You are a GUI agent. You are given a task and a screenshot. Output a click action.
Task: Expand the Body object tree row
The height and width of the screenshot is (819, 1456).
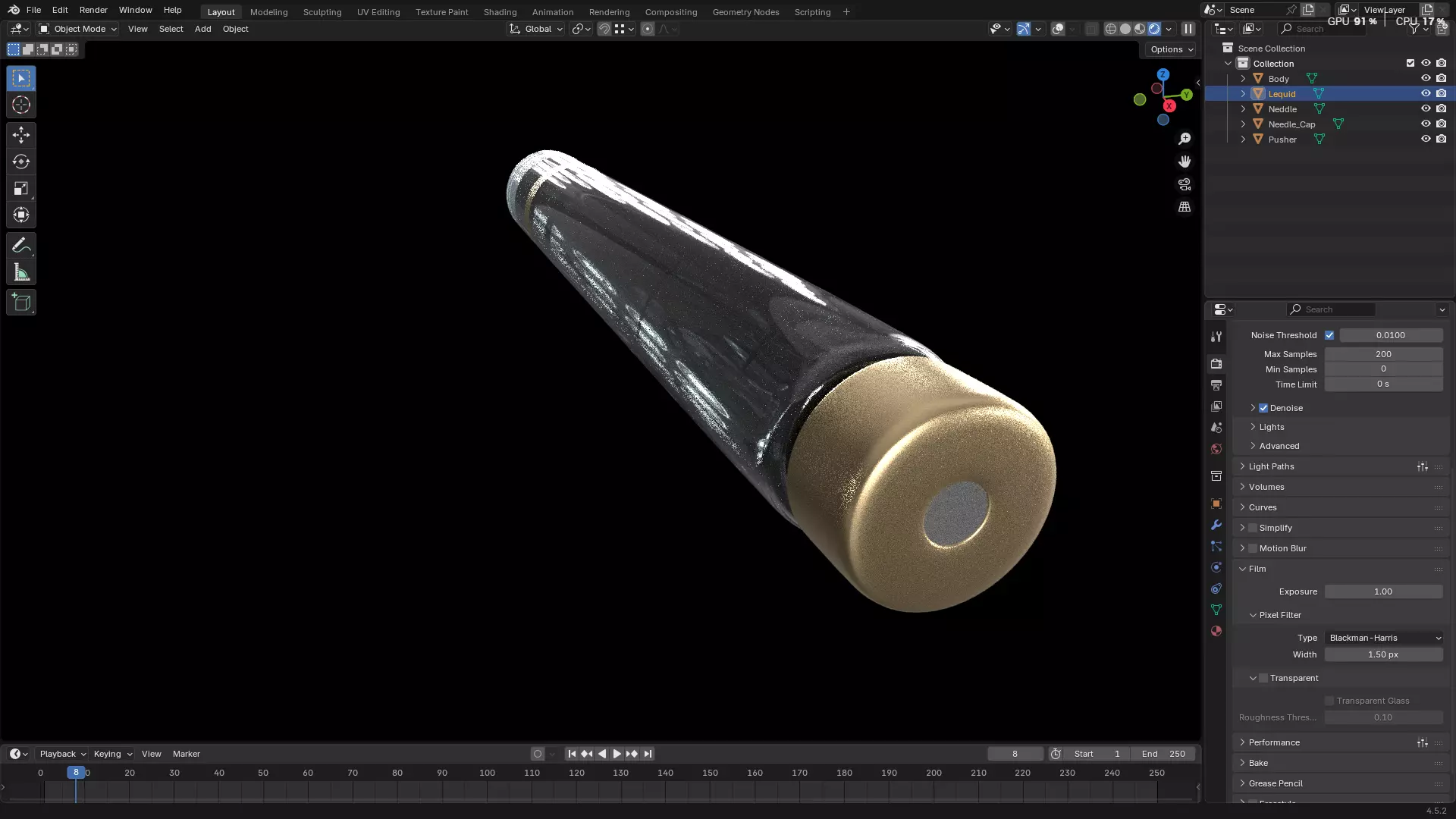pos(1243,78)
